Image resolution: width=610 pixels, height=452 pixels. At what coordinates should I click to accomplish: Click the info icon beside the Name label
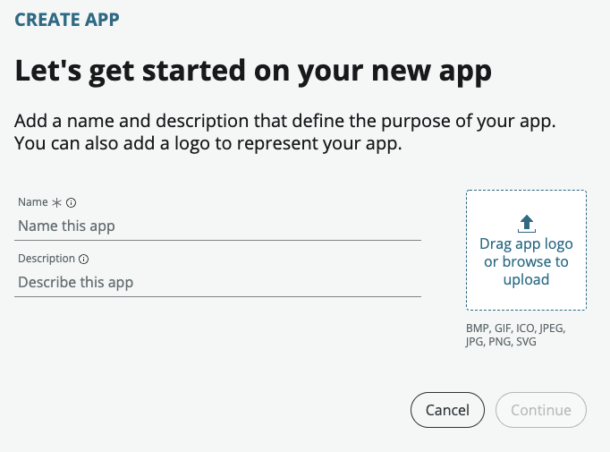(x=72, y=202)
